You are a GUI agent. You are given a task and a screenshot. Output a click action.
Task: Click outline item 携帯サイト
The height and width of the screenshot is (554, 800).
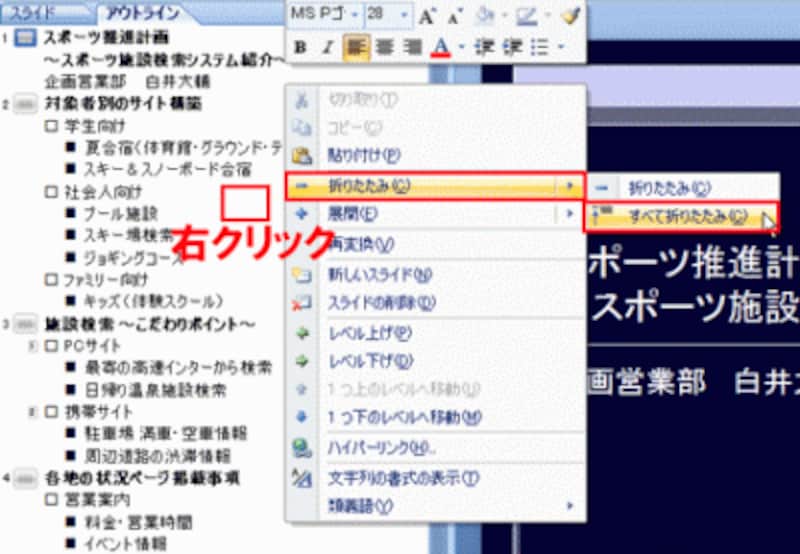(x=98, y=412)
